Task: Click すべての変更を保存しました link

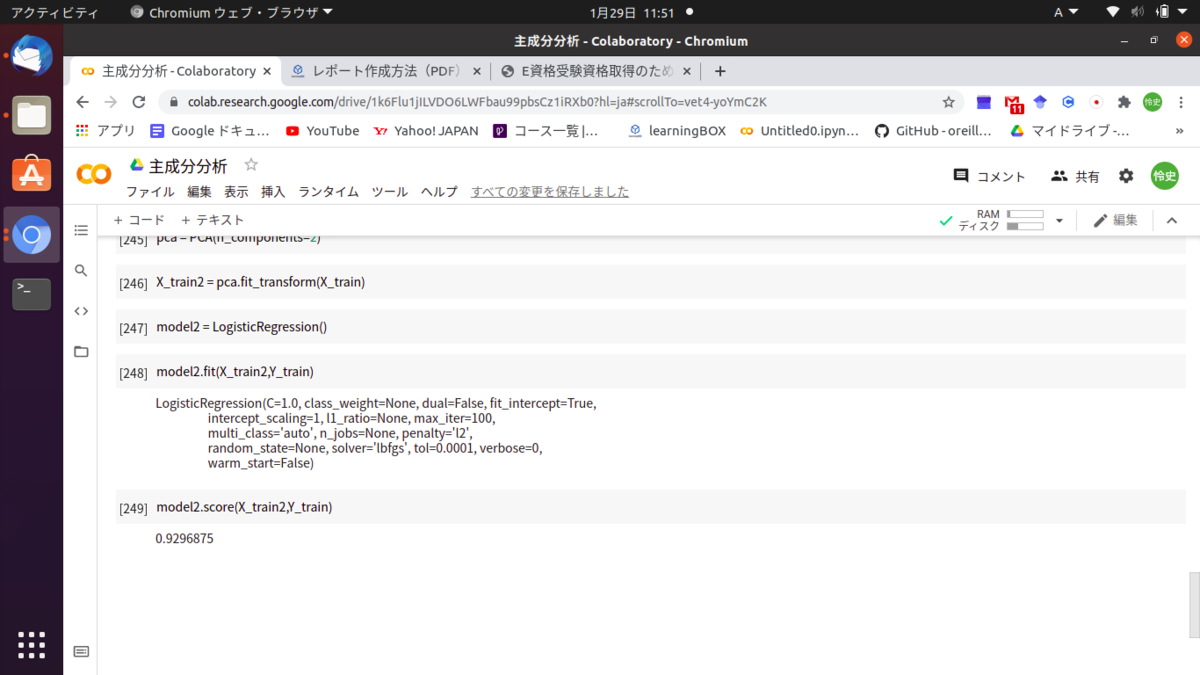Action: 550,192
